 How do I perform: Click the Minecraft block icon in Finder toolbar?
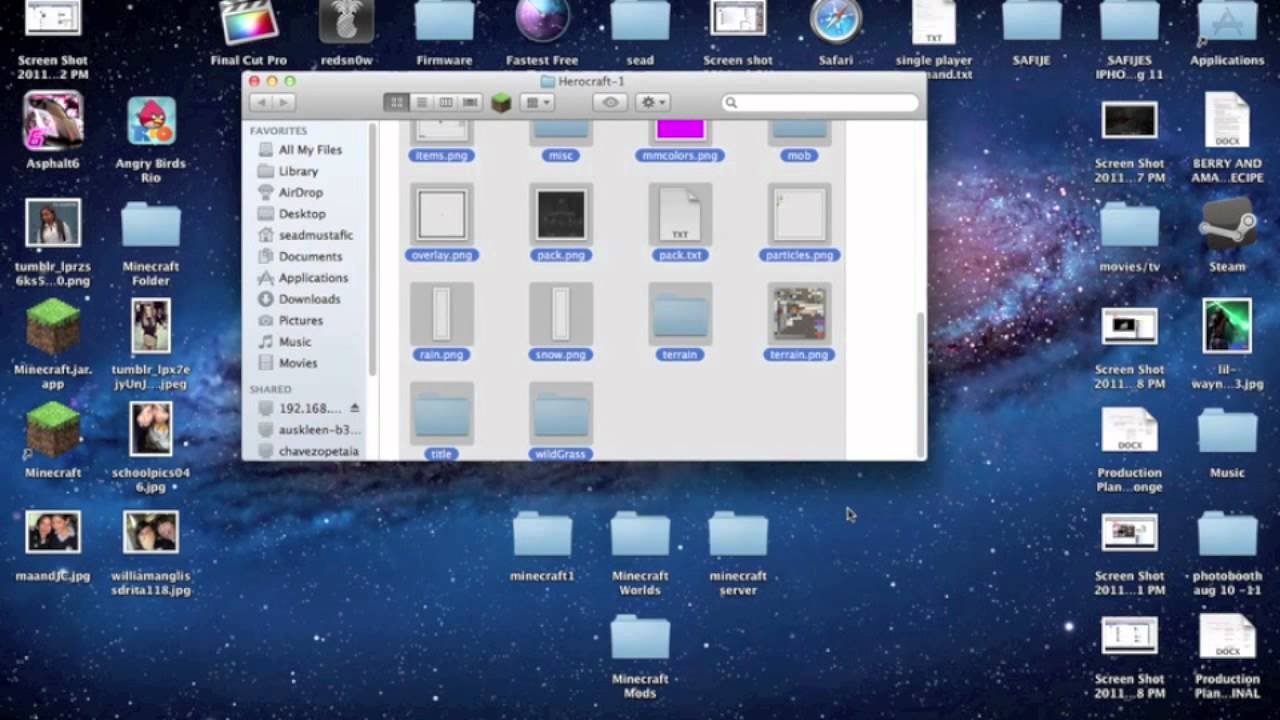500,102
